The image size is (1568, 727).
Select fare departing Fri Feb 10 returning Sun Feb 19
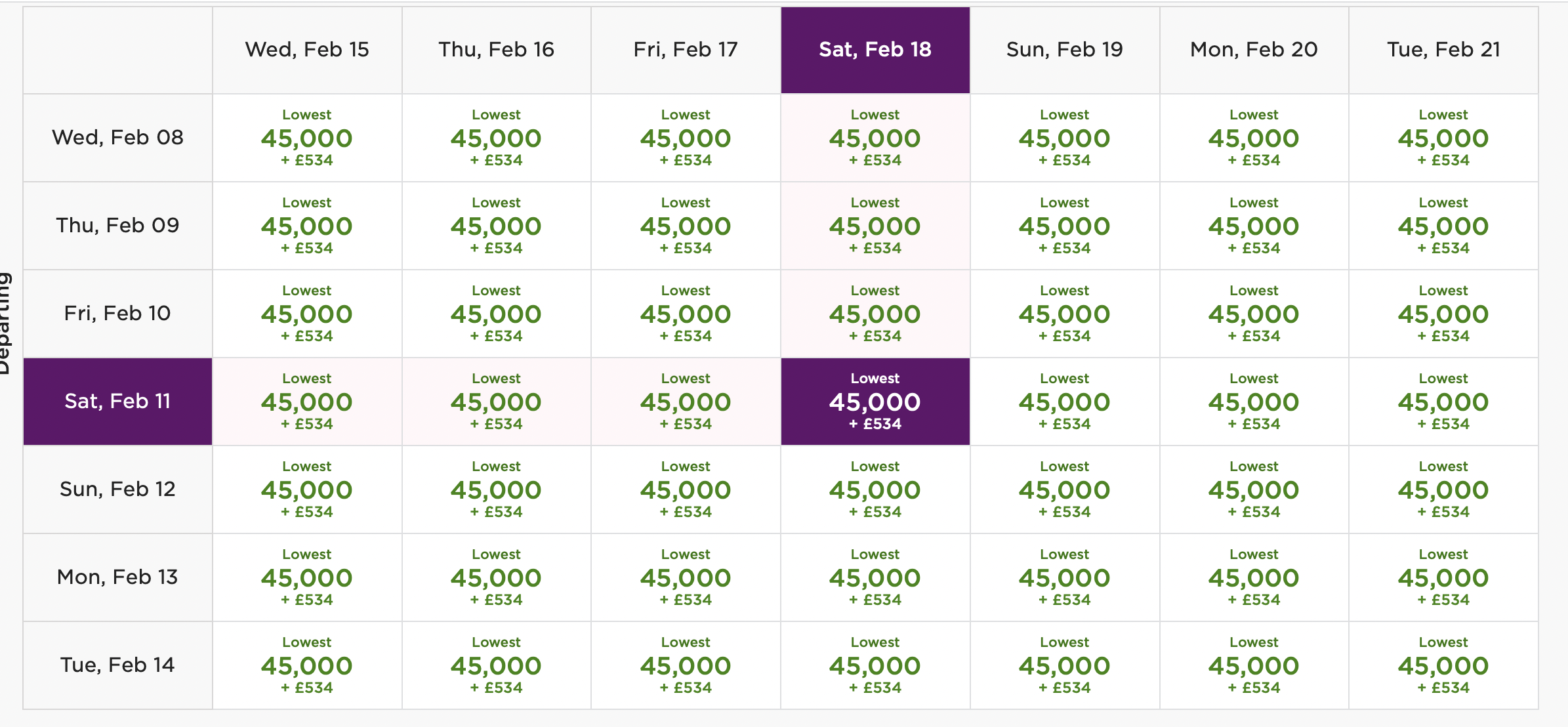click(x=1064, y=314)
